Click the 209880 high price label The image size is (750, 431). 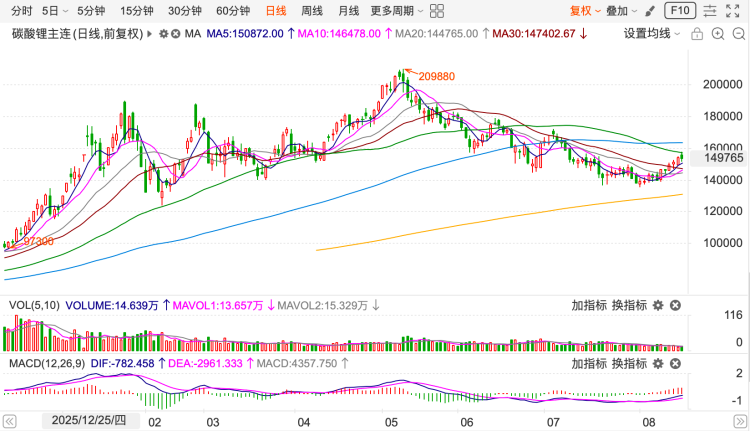437,77
